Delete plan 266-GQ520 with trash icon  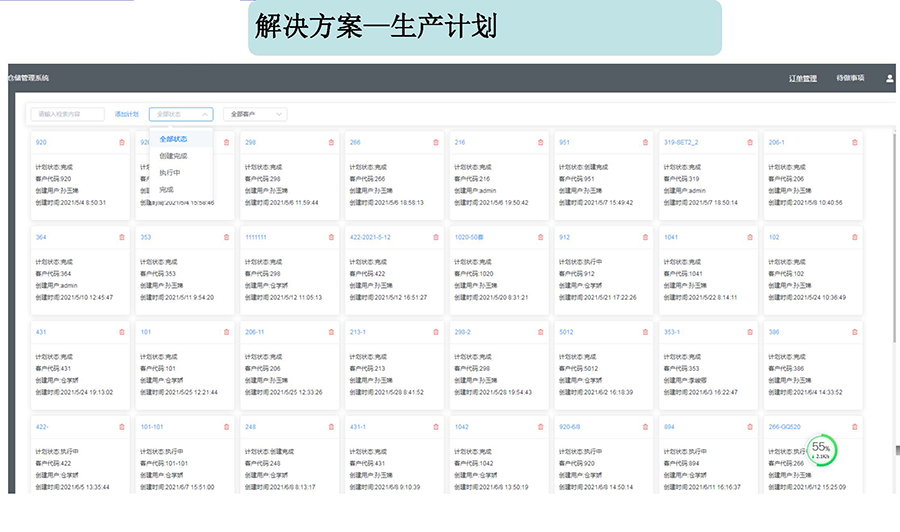(854, 427)
